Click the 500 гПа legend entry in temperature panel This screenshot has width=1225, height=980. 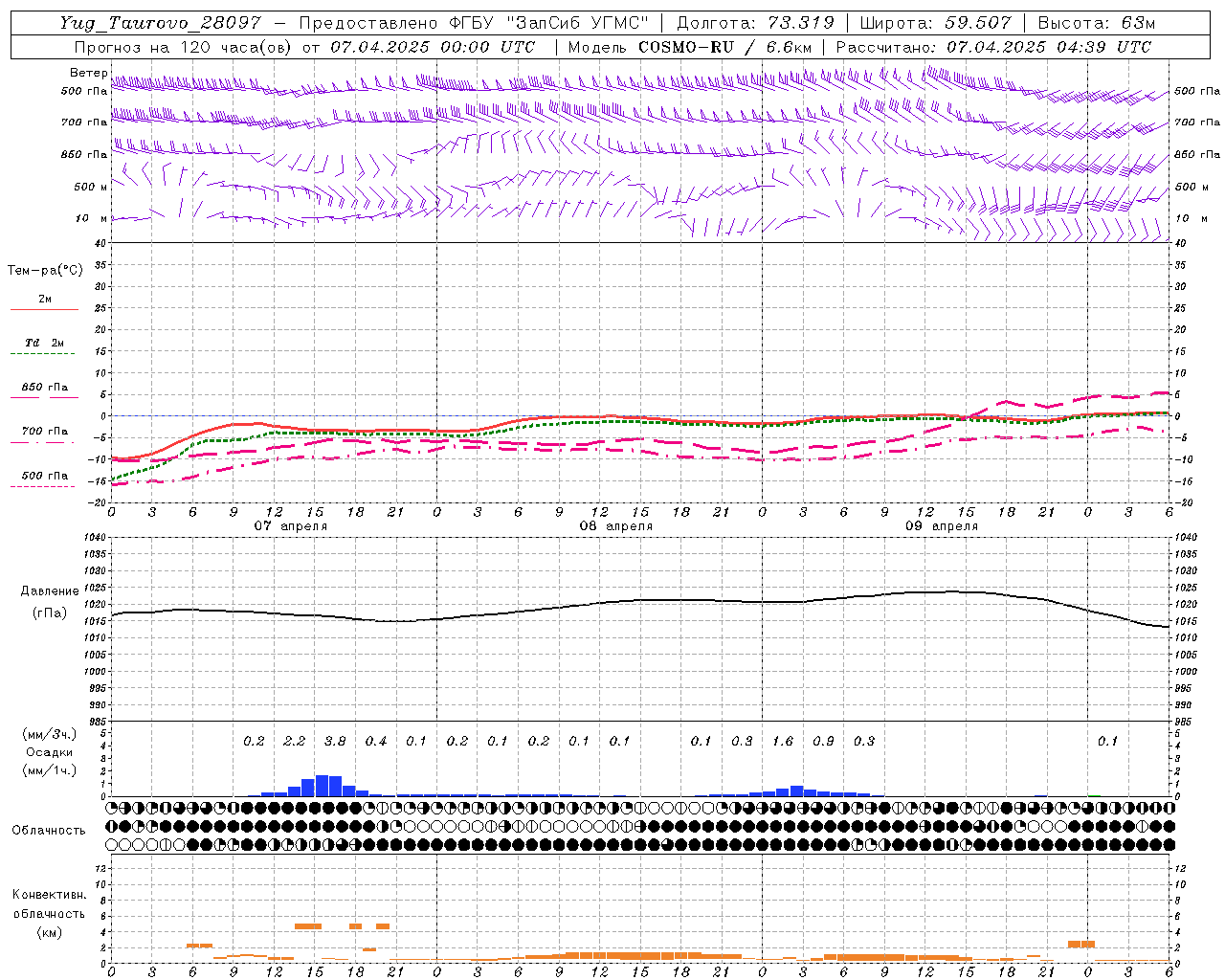(x=45, y=476)
